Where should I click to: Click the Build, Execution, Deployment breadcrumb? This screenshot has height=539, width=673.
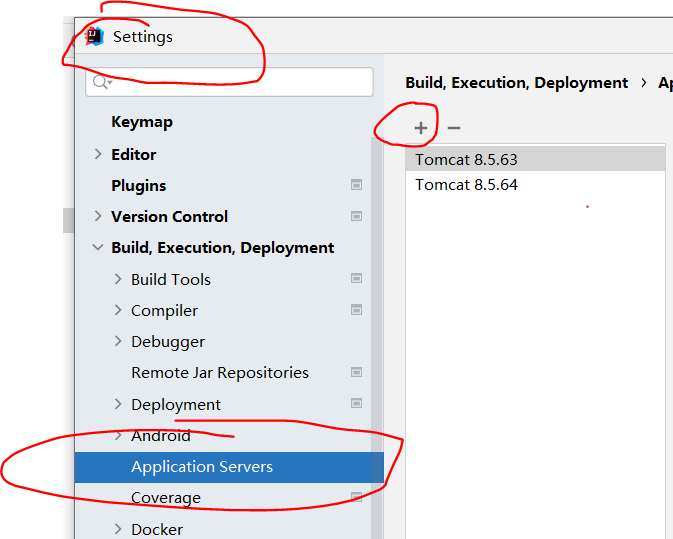point(516,83)
